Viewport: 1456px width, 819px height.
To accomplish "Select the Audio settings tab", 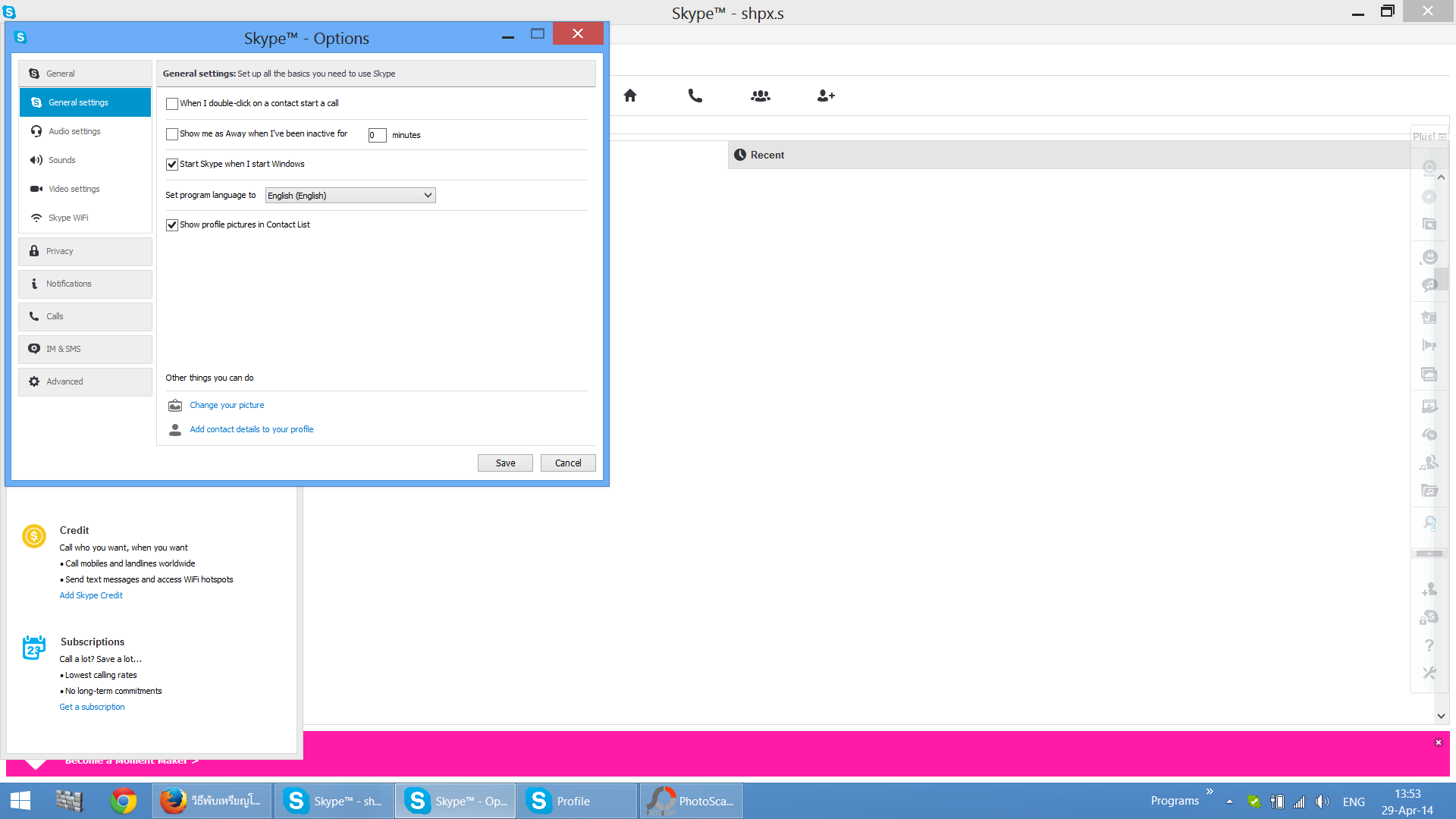I will click(x=74, y=131).
